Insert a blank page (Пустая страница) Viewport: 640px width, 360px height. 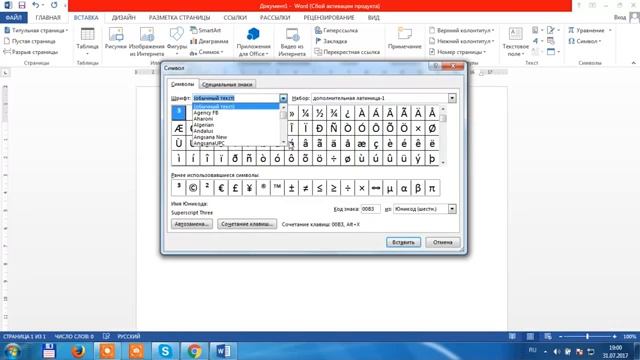[x=29, y=41]
